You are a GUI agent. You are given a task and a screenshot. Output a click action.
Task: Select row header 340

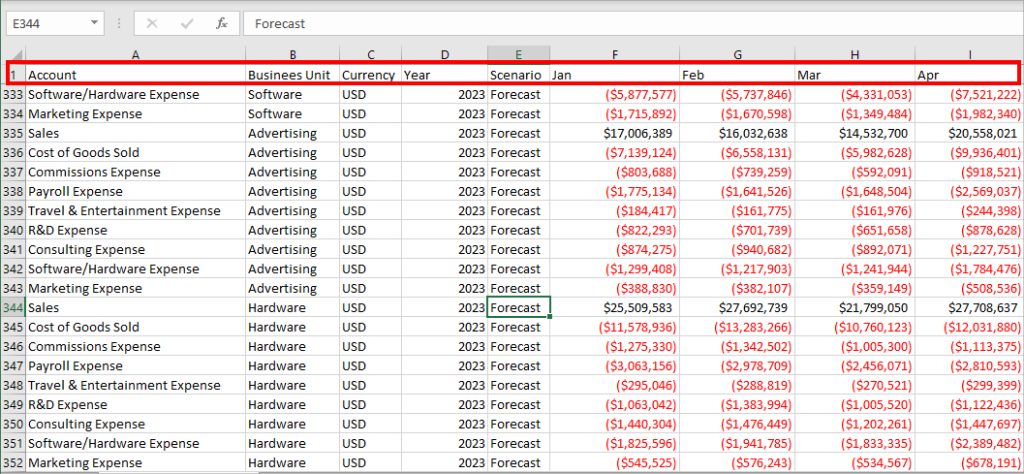tap(13, 230)
